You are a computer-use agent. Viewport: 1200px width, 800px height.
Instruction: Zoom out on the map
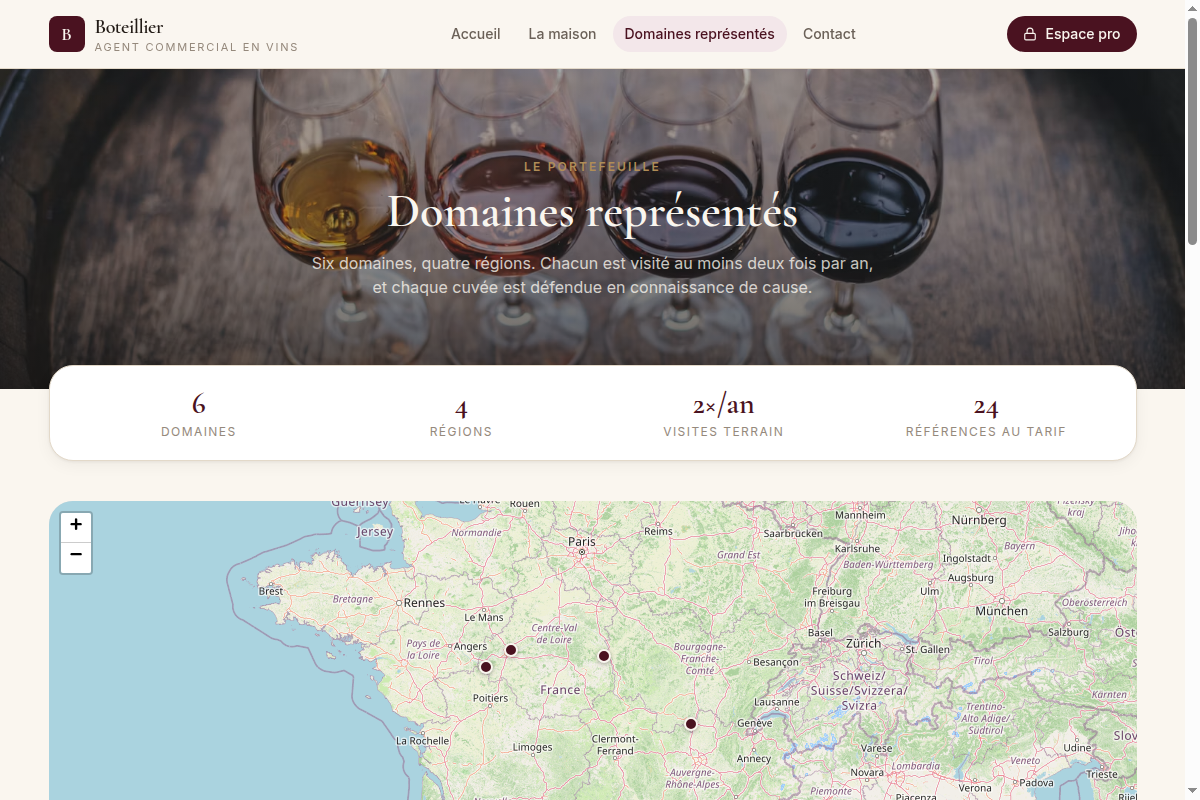point(76,558)
